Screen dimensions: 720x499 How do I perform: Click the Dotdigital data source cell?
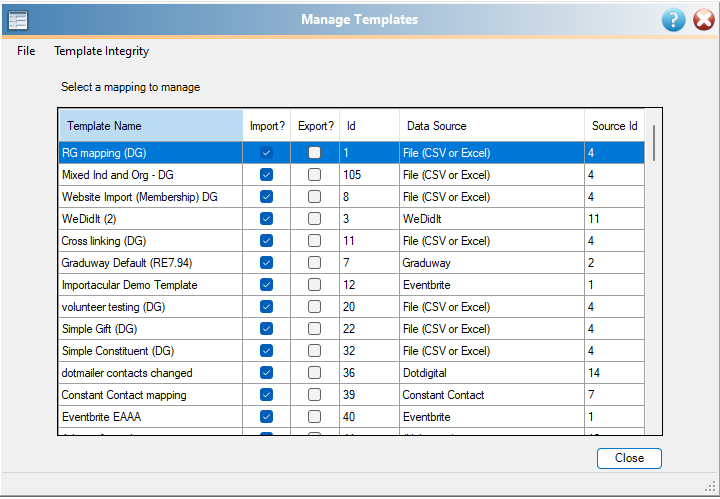click(492, 373)
